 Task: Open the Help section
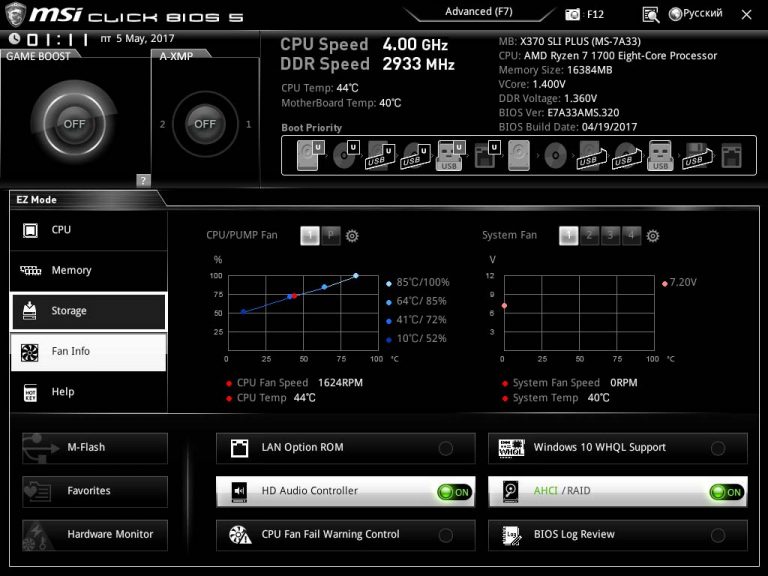(x=89, y=392)
